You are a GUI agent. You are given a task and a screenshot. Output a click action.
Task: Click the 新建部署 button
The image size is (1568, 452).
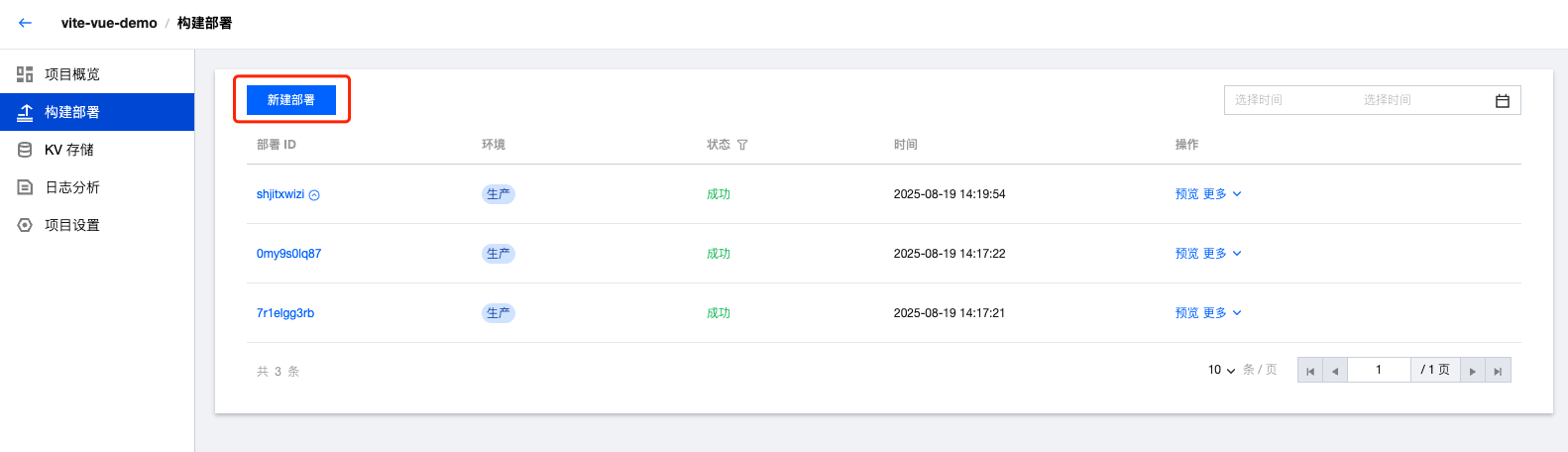coord(291,100)
